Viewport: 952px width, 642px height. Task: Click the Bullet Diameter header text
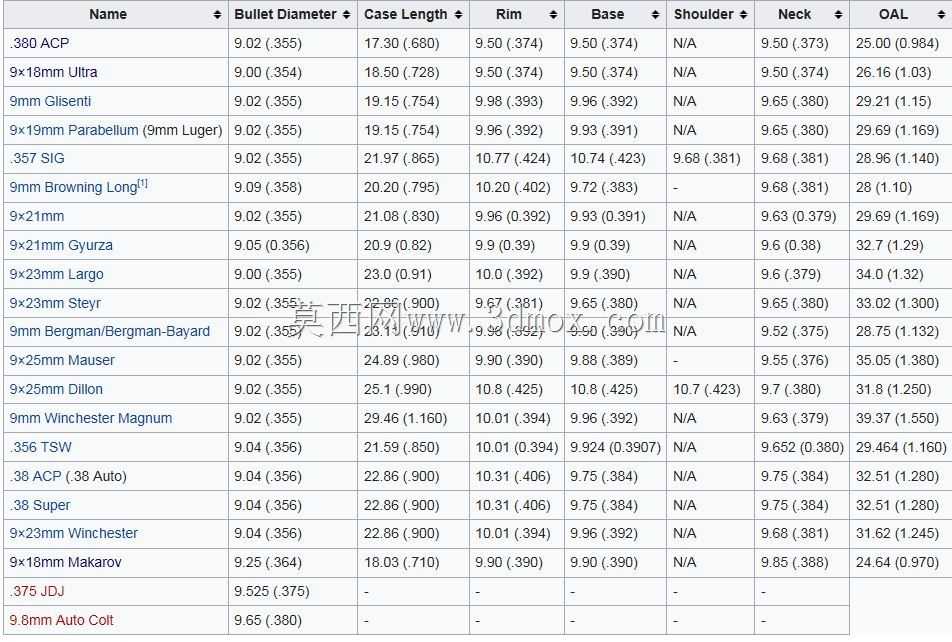(x=285, y=15)
